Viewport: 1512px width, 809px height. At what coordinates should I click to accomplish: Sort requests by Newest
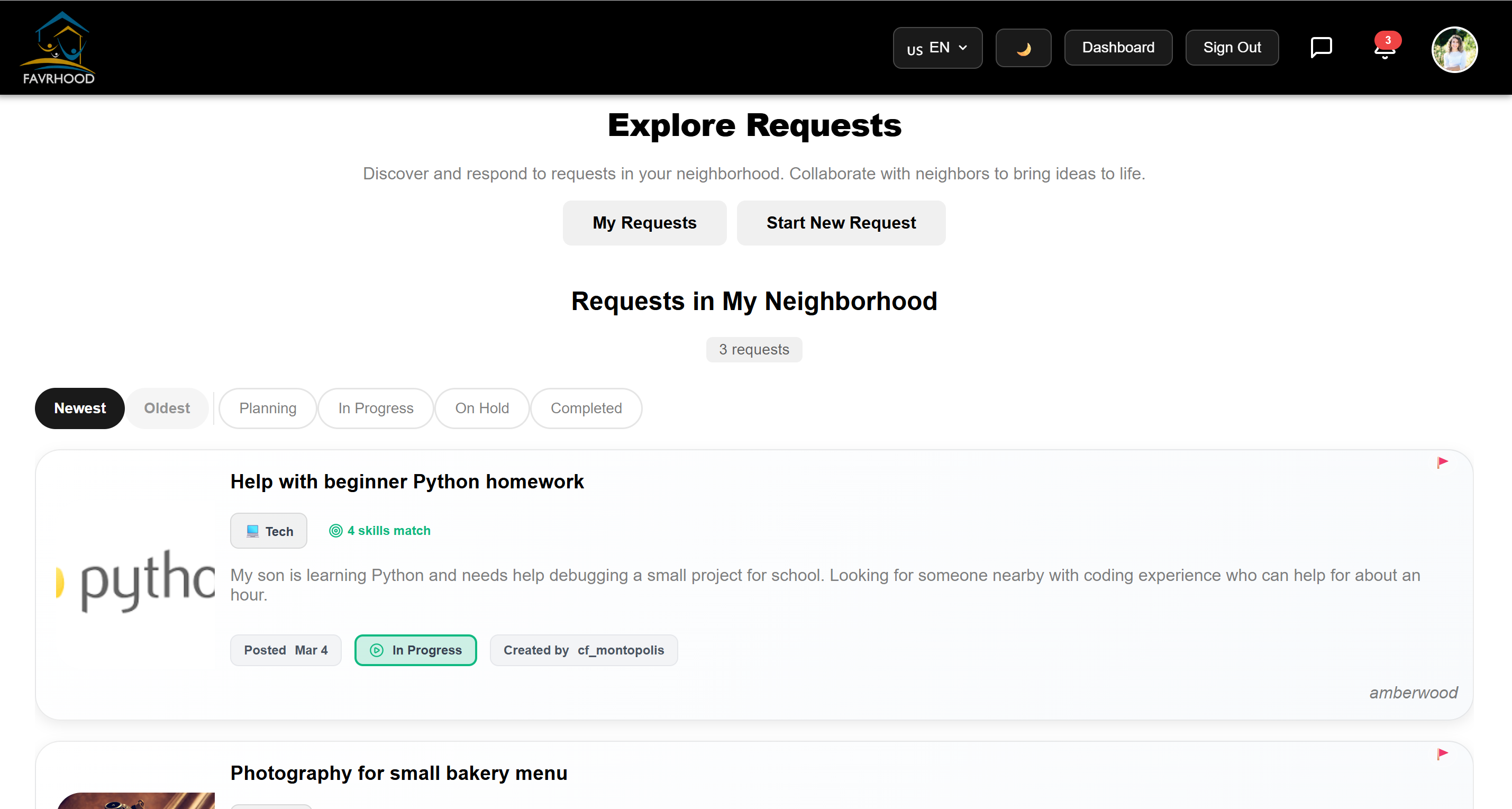80,408
